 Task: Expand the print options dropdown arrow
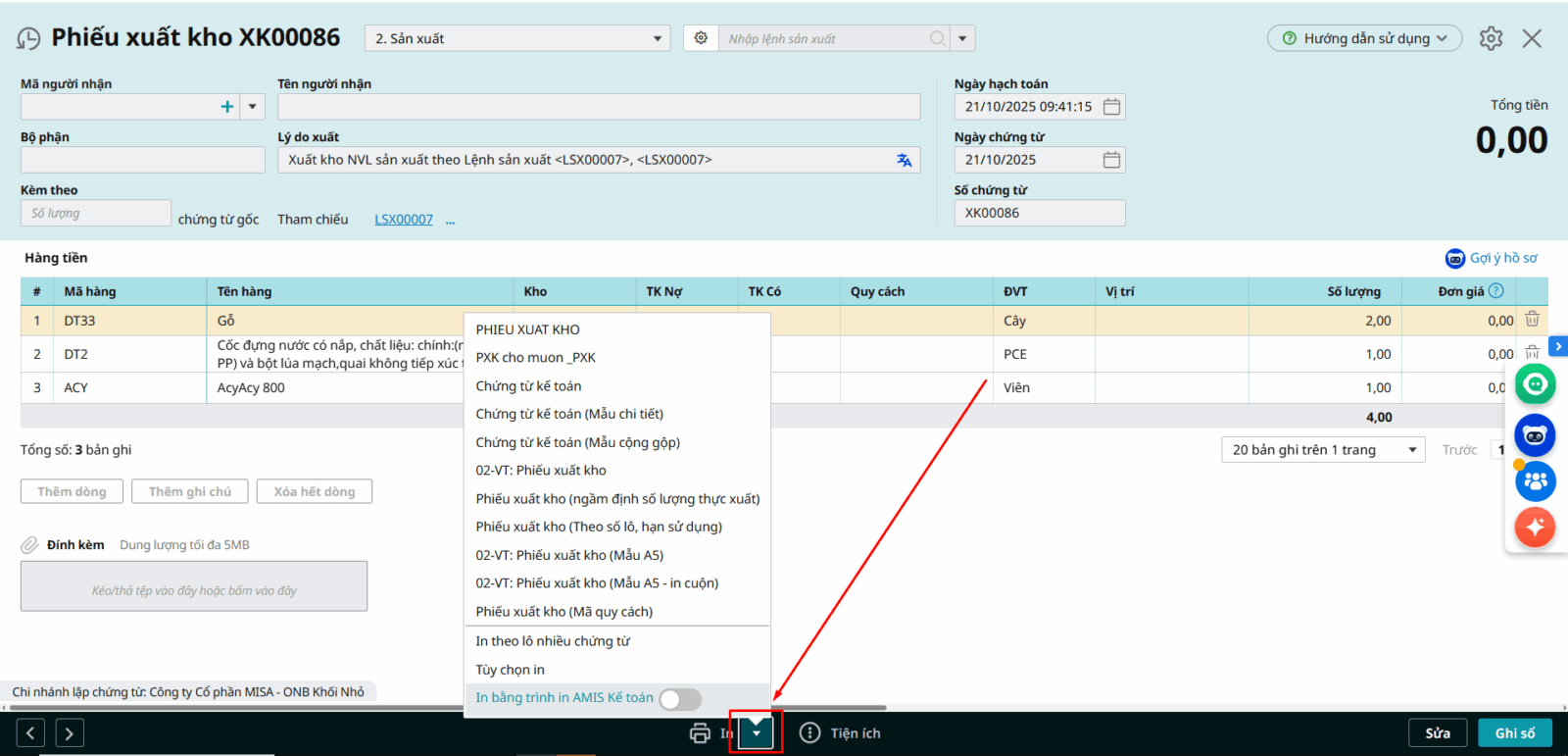pyautogui.click(x=757, y=733)
